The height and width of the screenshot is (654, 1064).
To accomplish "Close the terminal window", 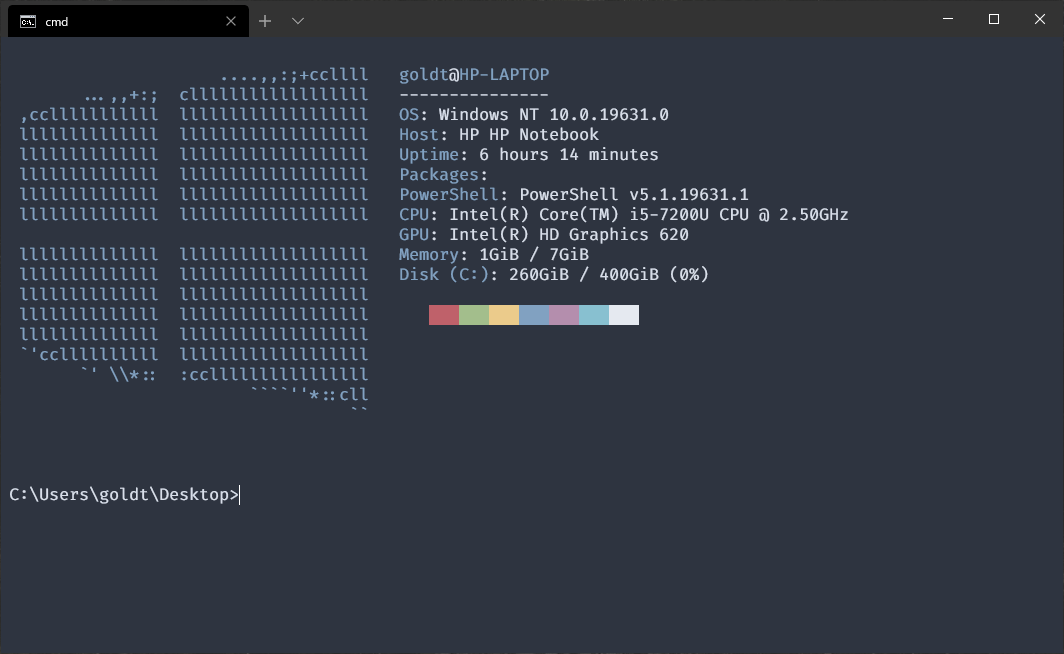I will pyautogui.click(x=1040, y=19).
